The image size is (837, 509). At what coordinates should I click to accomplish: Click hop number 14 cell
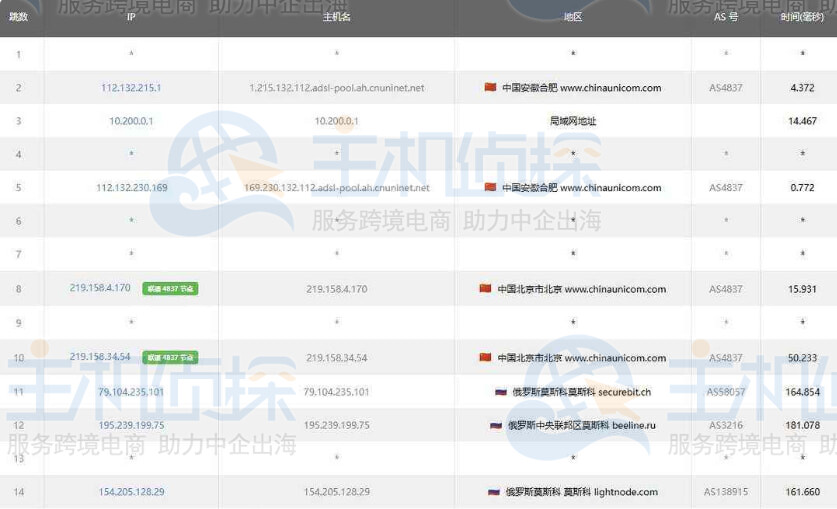coord(19,491)
